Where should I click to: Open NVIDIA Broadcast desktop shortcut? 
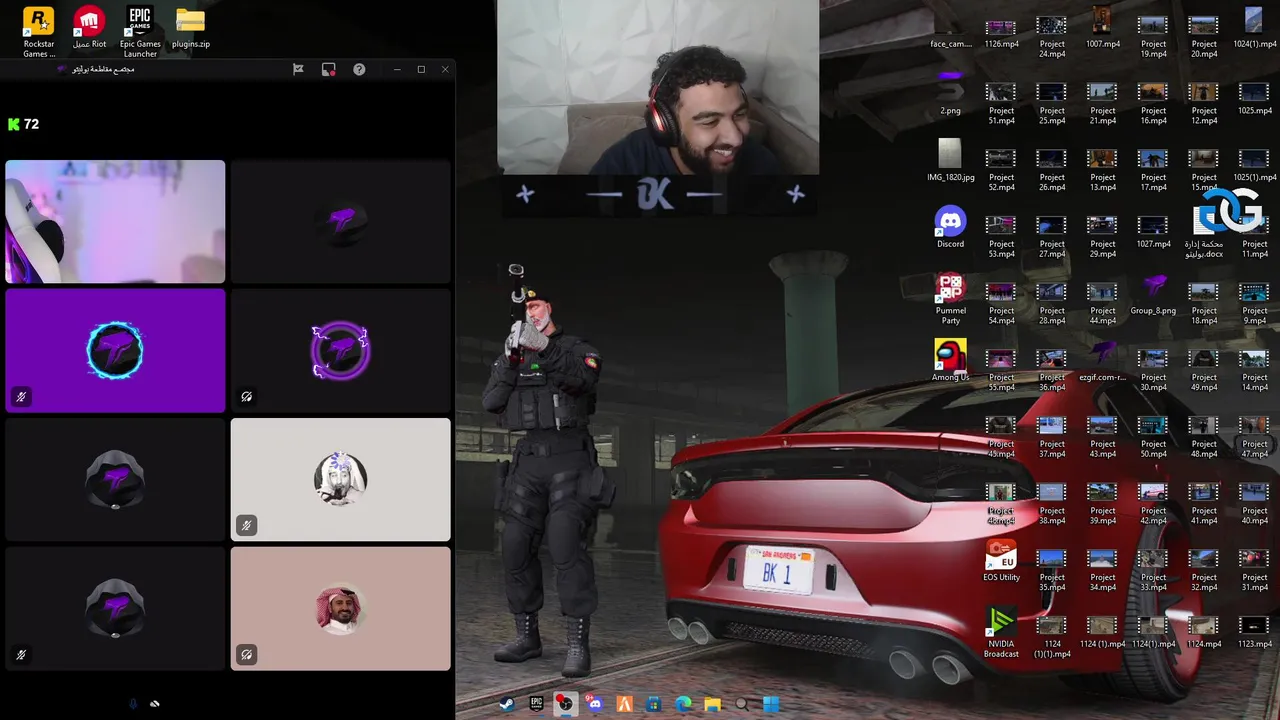coord(1001,632)
